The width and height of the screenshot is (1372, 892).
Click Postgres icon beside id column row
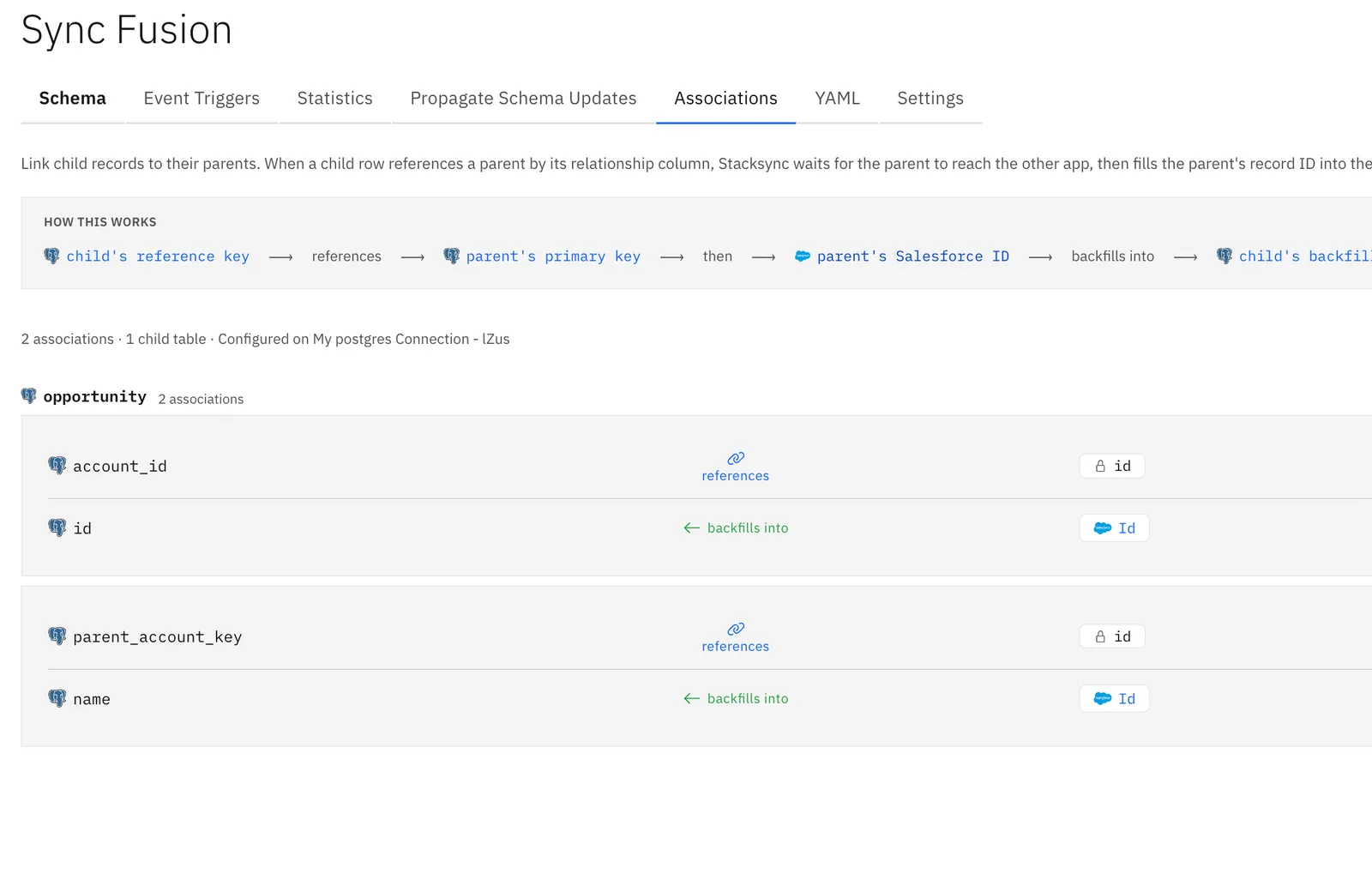click(x=57, y=527)
